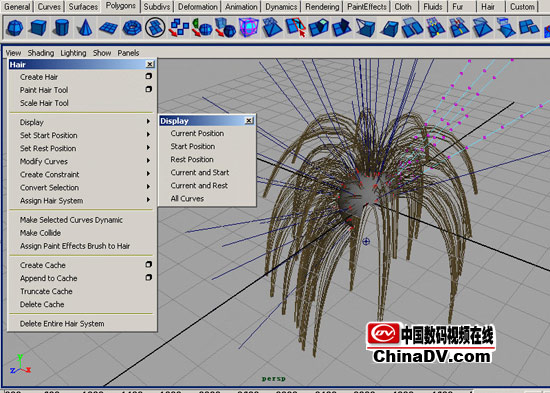Image resolution: width=550 pixels, height=393 pixels.
Task: Switch to the Surfaces shelf tab
Action: tap(83, 7)
